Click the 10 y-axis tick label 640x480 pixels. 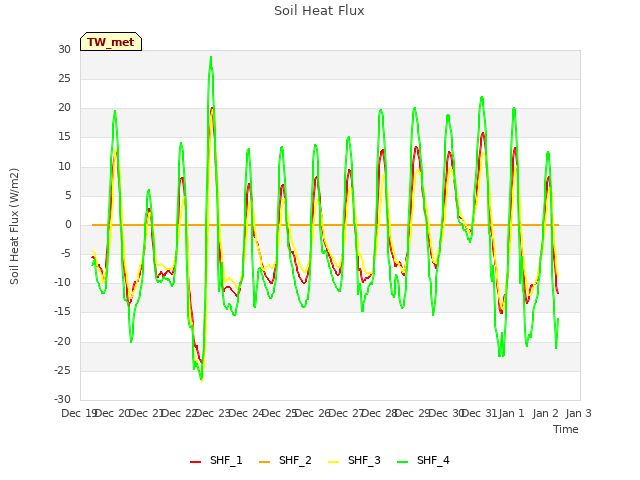(64, 166)
